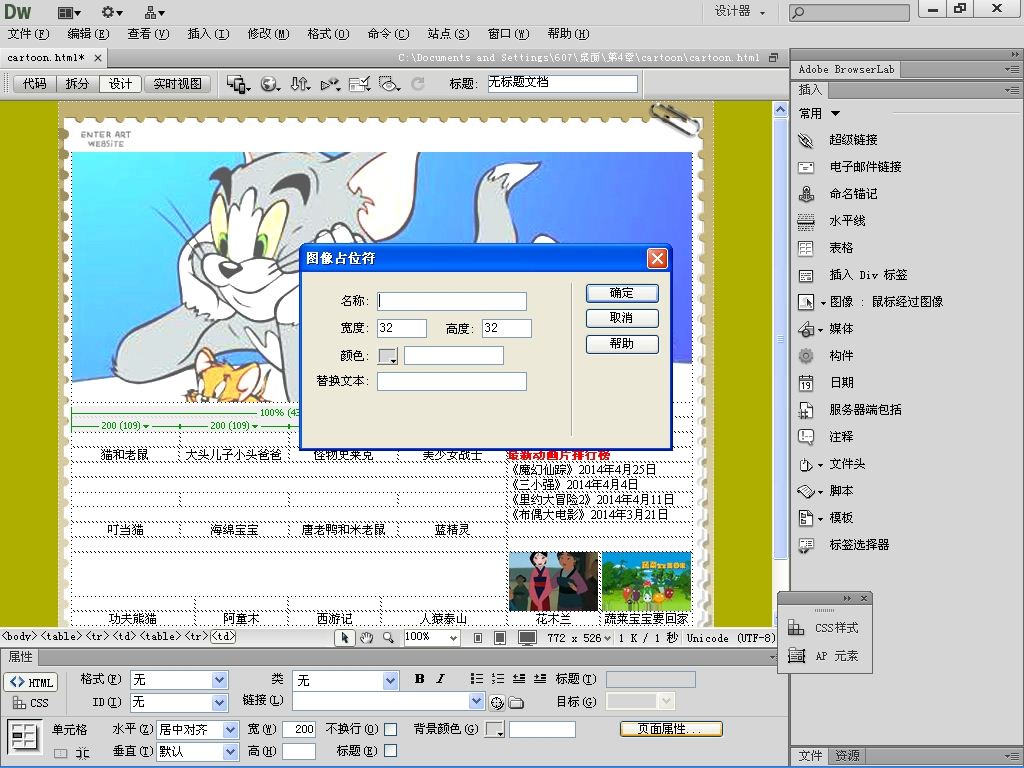This screenshot has width=1024, height=768.
Task: Open the Modify (修改) menu
Action: [268, 34]
